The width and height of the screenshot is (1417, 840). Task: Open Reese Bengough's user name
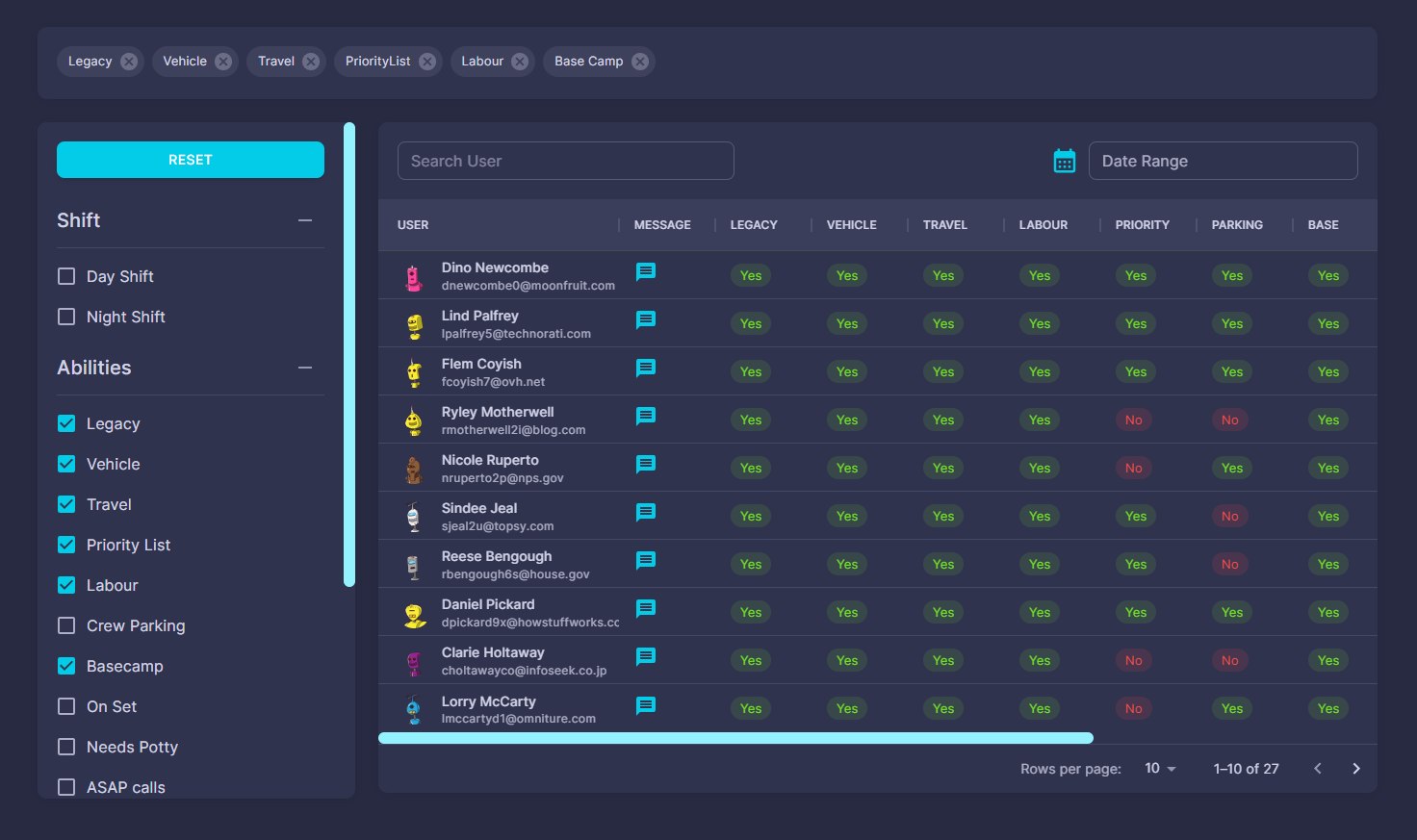click(x=497, y=556)
